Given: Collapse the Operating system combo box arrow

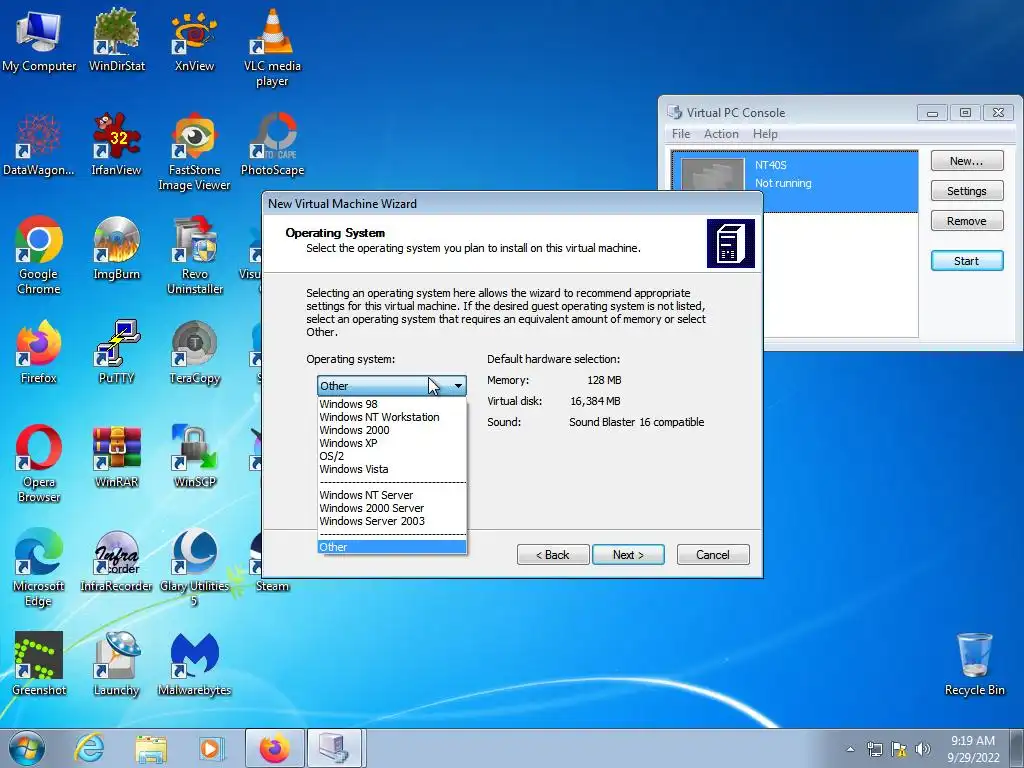Looking at the screenshot, I should pyautogui.click(x=458, y=386).
